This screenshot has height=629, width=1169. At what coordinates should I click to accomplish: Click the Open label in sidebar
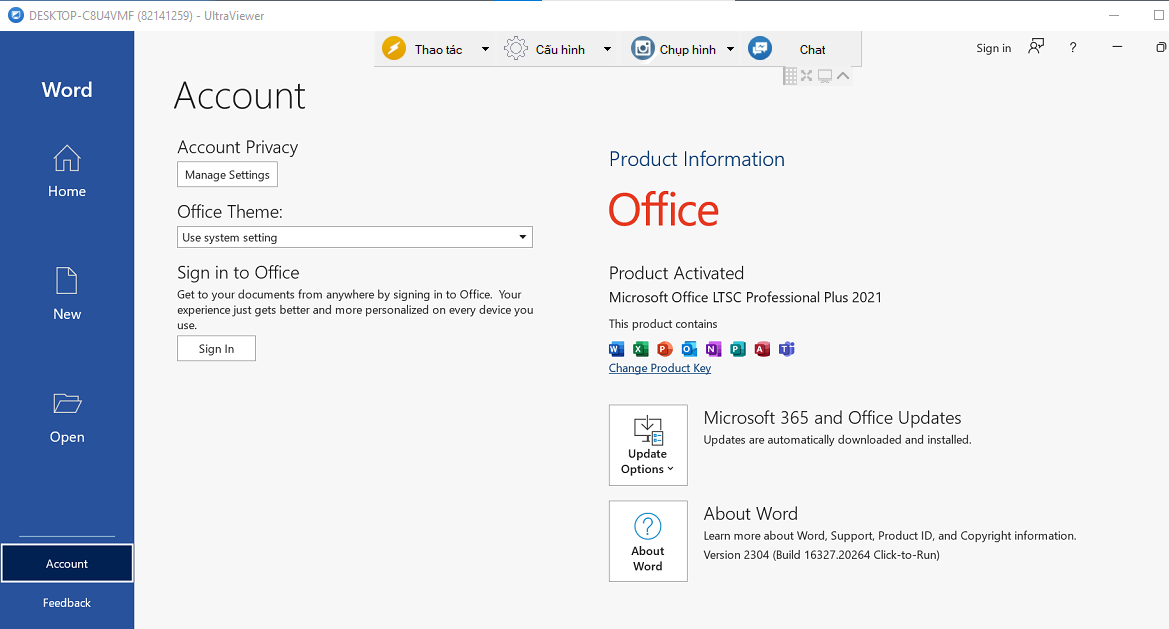coord(67,437)
